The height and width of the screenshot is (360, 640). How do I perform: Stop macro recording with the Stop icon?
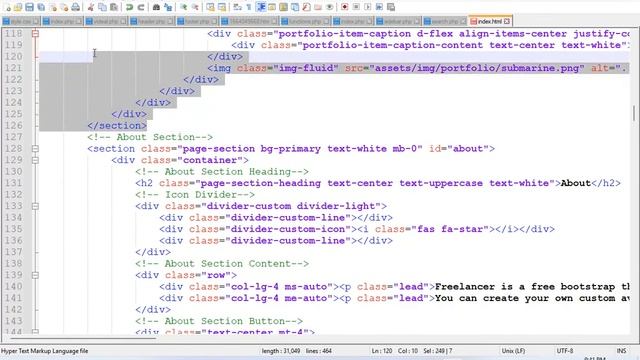click(356, 7)
